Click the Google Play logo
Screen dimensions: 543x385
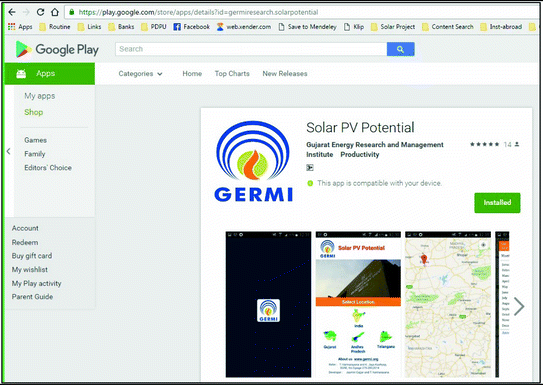[x=57, y=49]
